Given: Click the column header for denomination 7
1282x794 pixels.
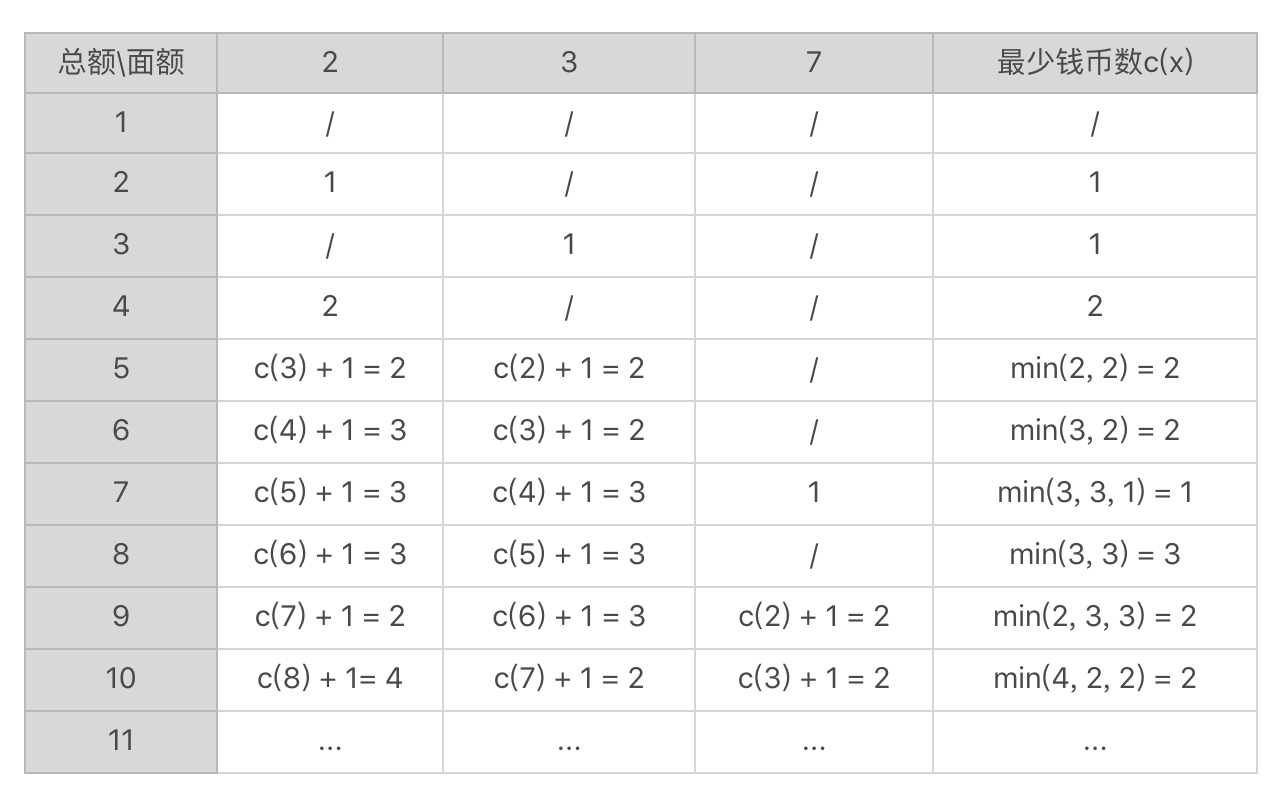Looking at the screenshot, I should click(813, 63).
